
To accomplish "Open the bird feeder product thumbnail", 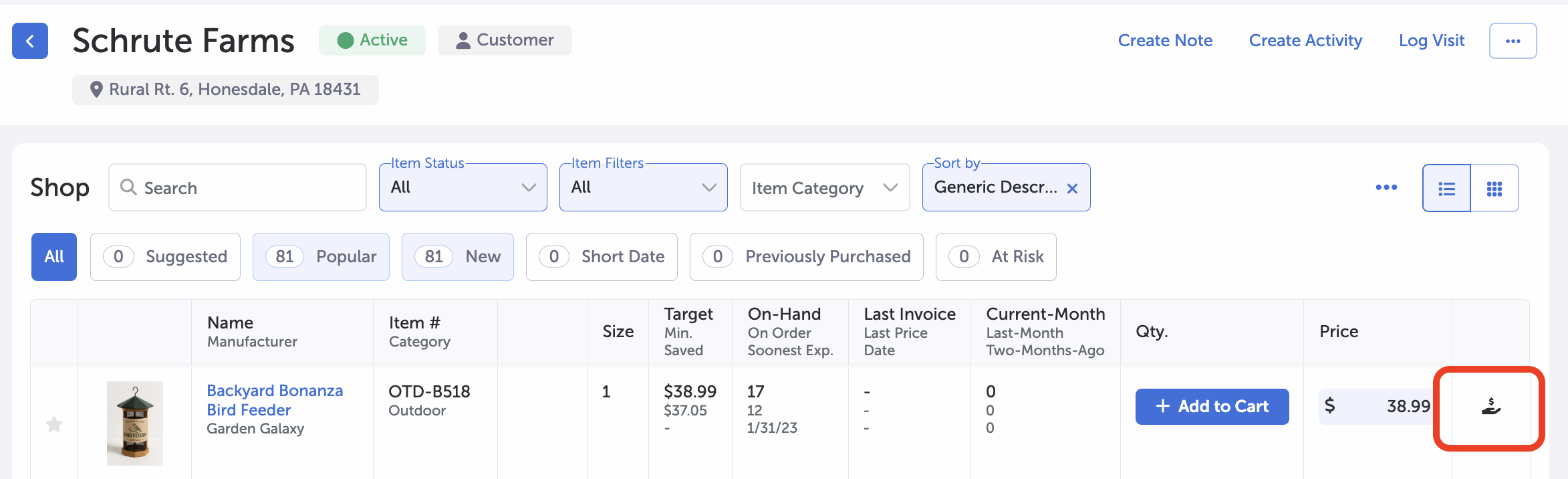I will [135, 423].
